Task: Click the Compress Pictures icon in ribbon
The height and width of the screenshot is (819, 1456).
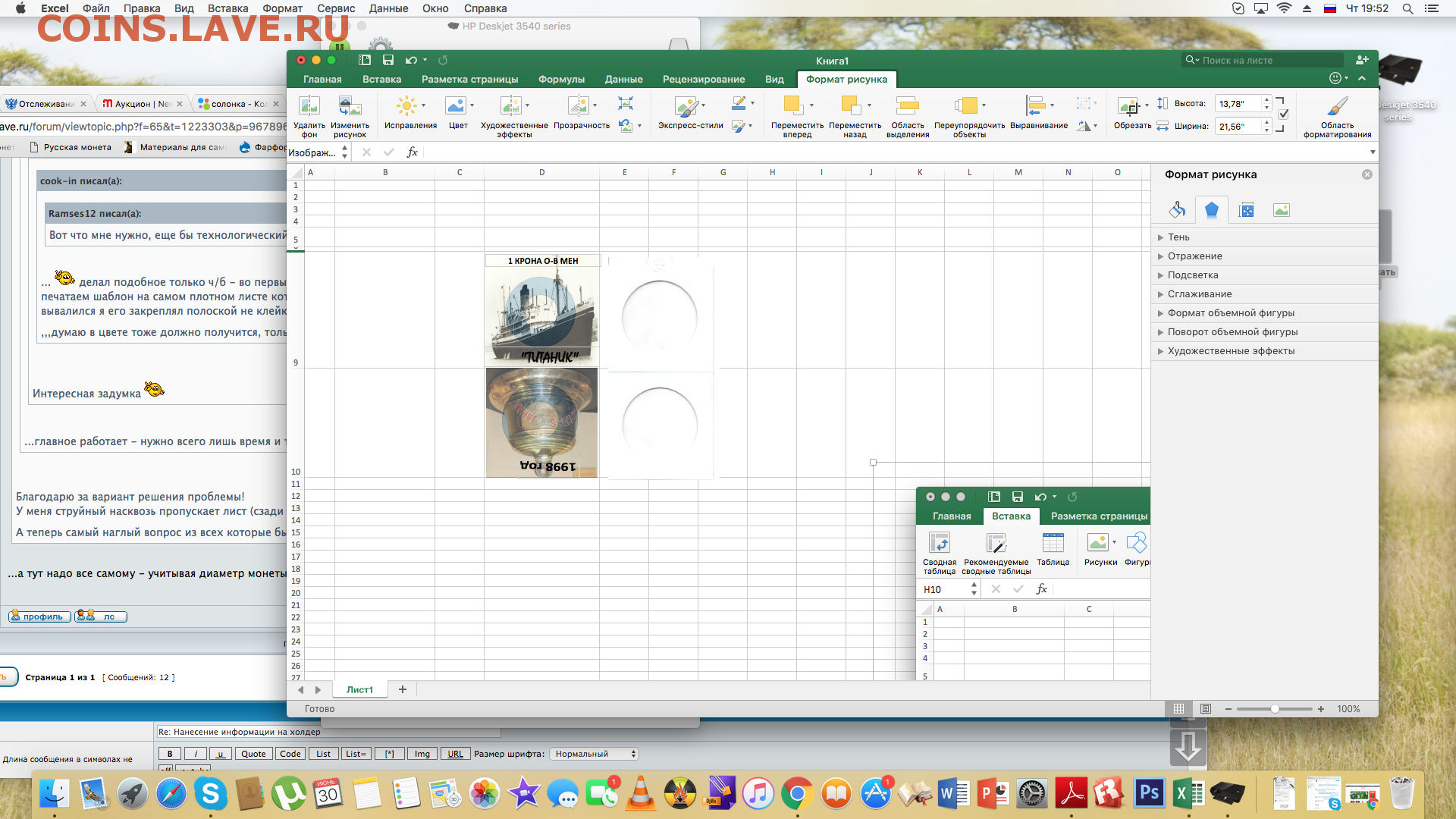Action: click(626, 103)
